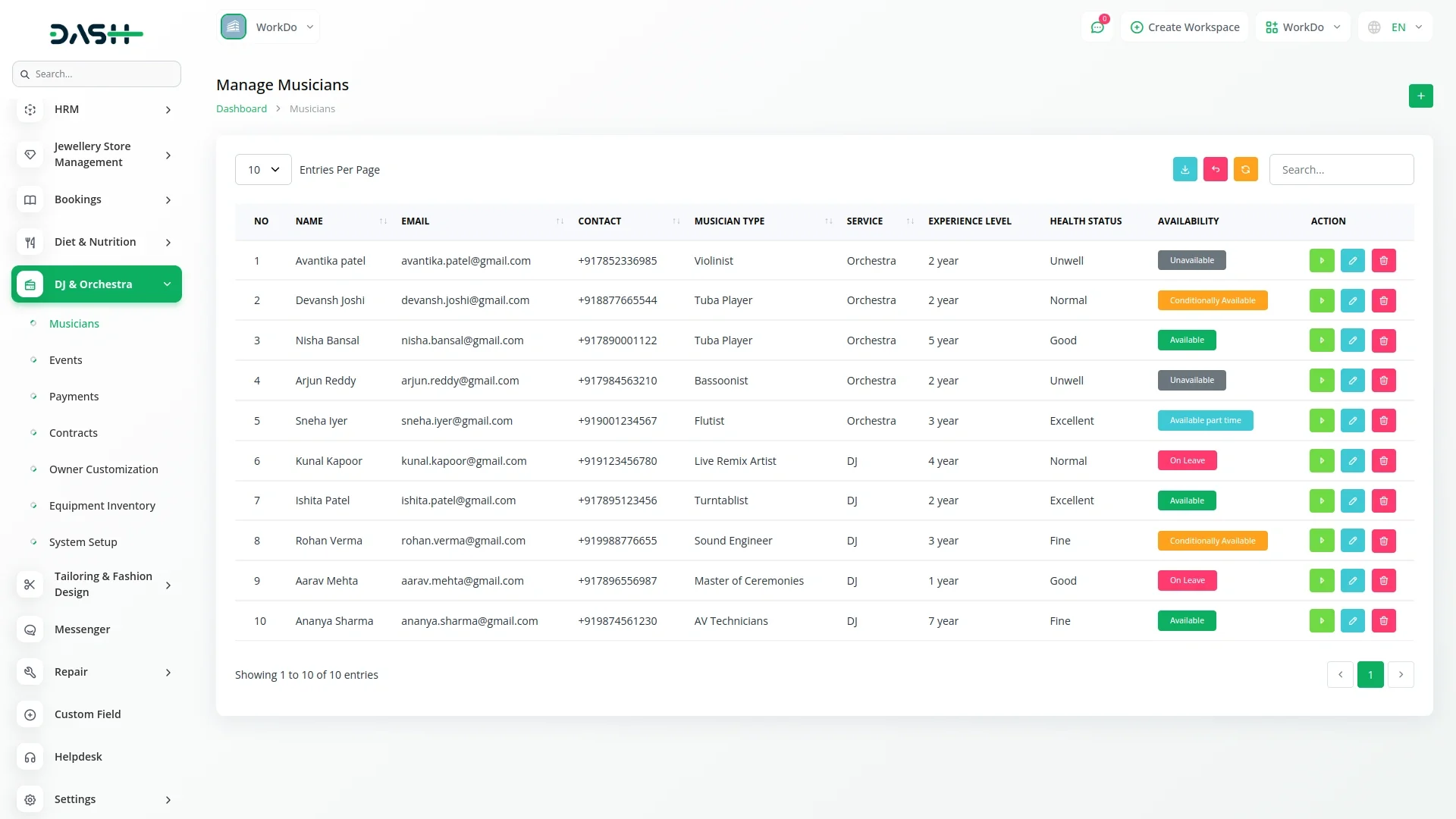Click edit pencil icon for Ananya Sharma
The image size is (1456, 819).
click(x=1352, y=621)
